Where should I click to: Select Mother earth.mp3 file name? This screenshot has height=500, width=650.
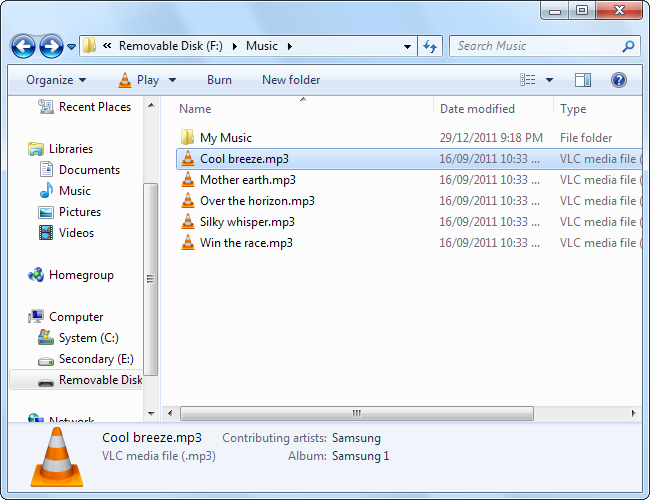pyautogui.click(x=248, y=180)
